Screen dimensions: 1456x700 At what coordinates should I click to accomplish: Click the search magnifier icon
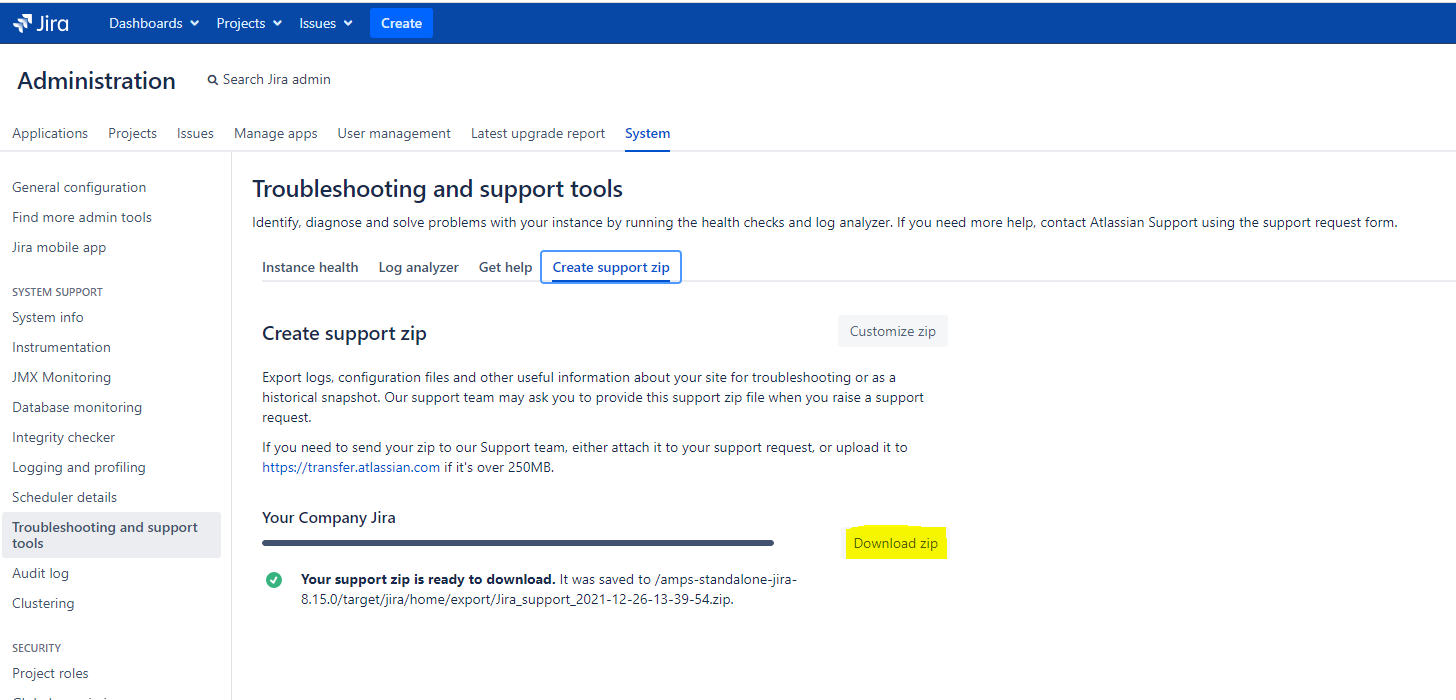click(212, 80)
